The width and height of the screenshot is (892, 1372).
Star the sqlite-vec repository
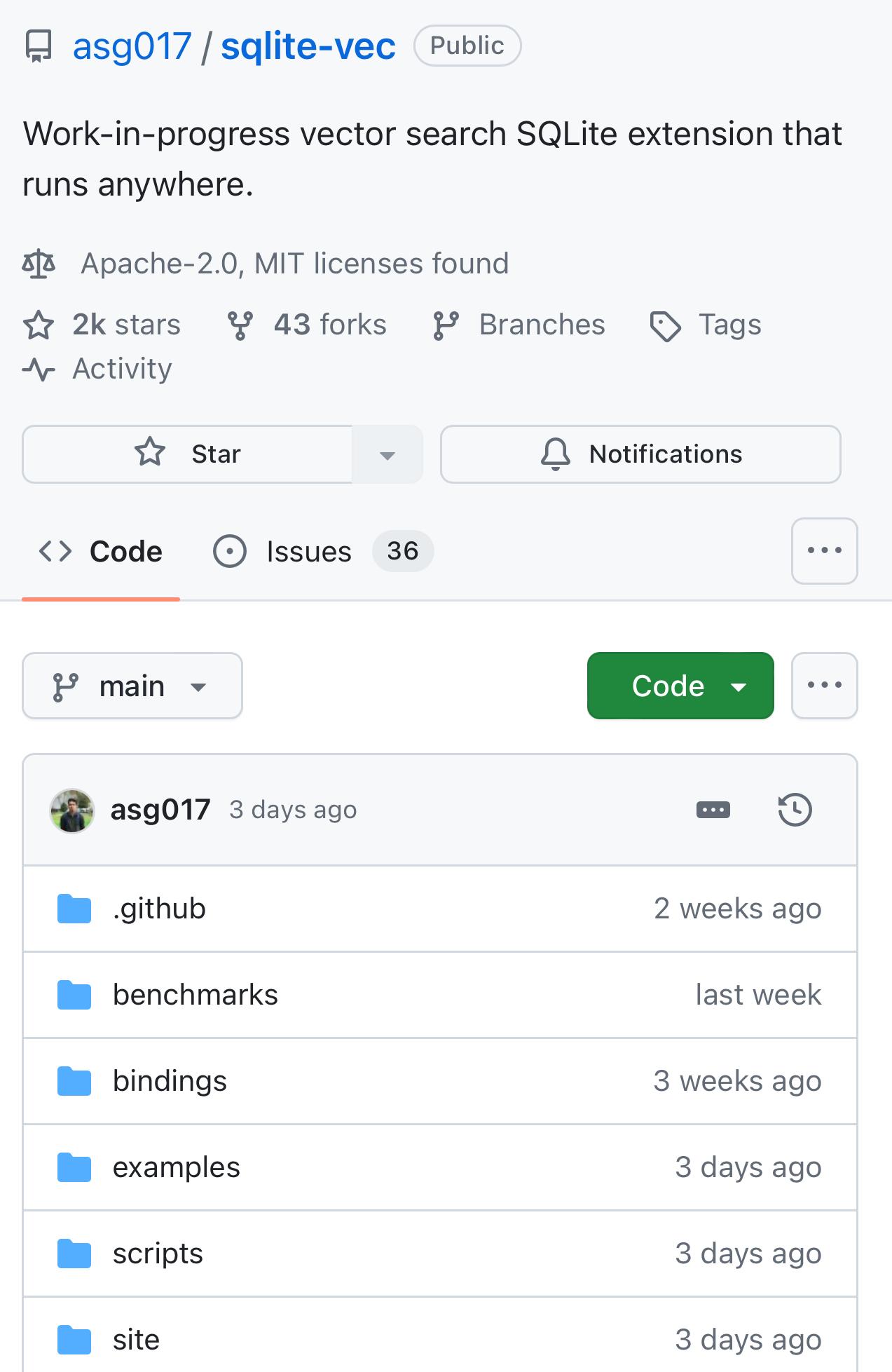(x=187, y=454)
